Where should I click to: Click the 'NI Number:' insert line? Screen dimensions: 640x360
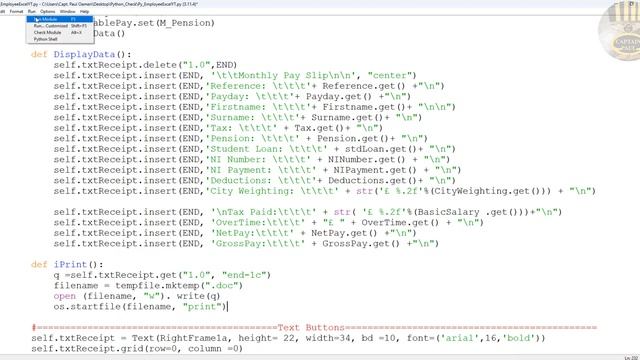(x=251, y=160)
